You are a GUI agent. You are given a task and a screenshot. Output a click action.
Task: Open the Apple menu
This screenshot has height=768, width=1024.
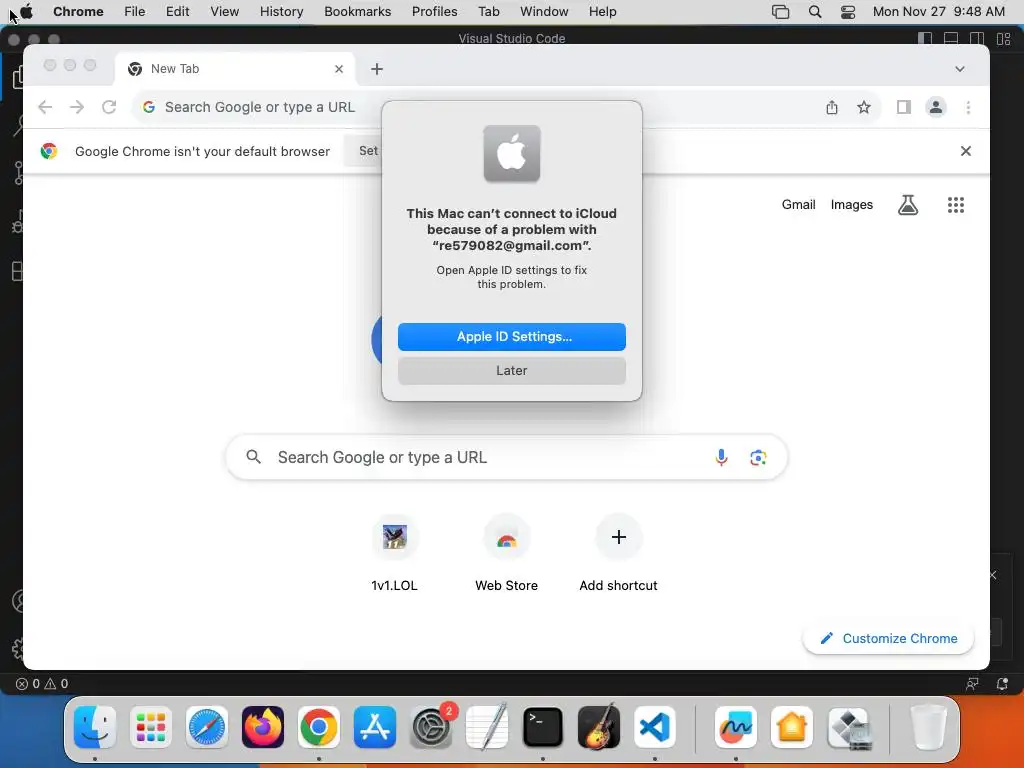coord(27,12)
